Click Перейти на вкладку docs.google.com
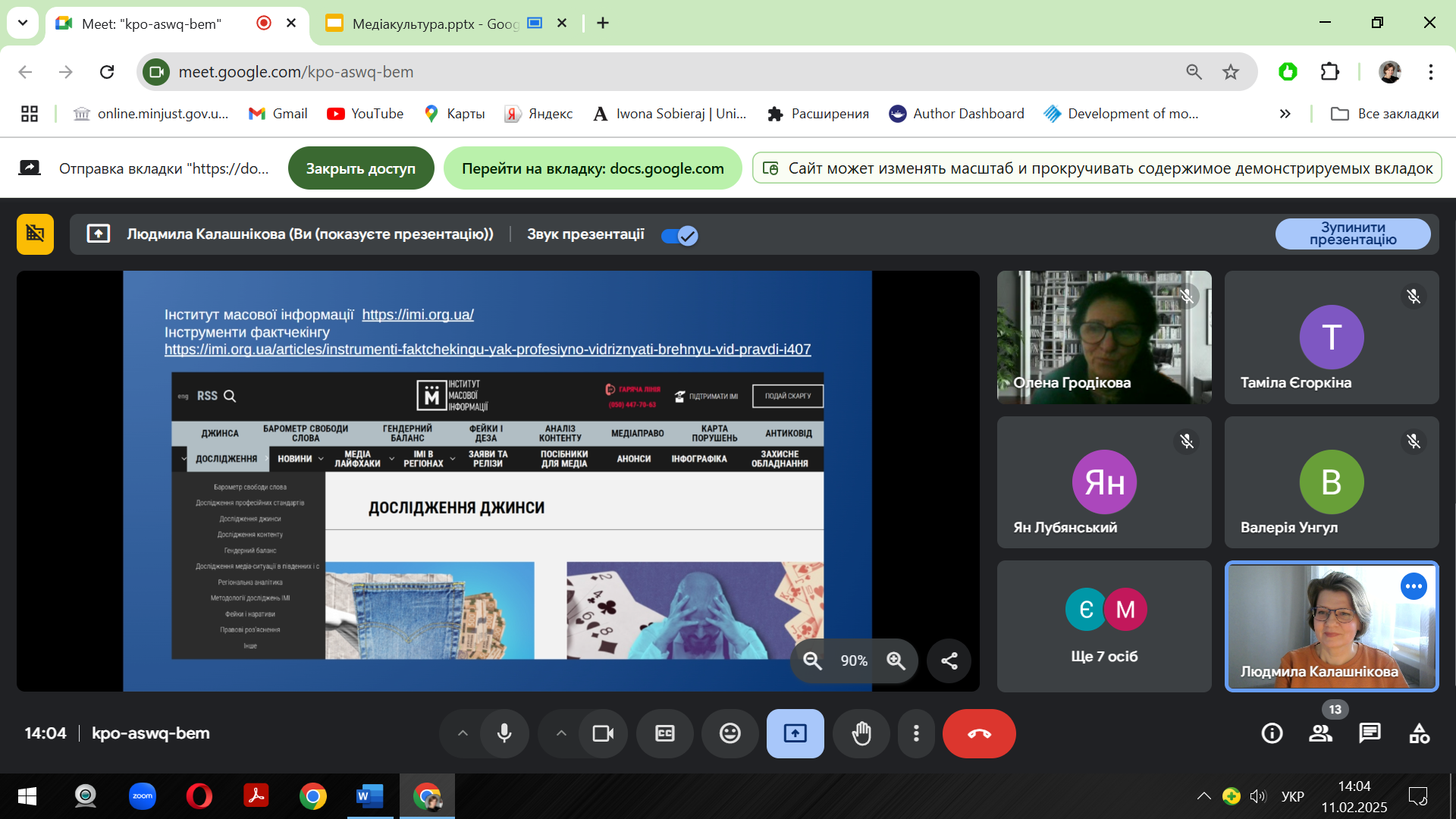The width and height of the screenshot is (1456, 819). point(592,168)
